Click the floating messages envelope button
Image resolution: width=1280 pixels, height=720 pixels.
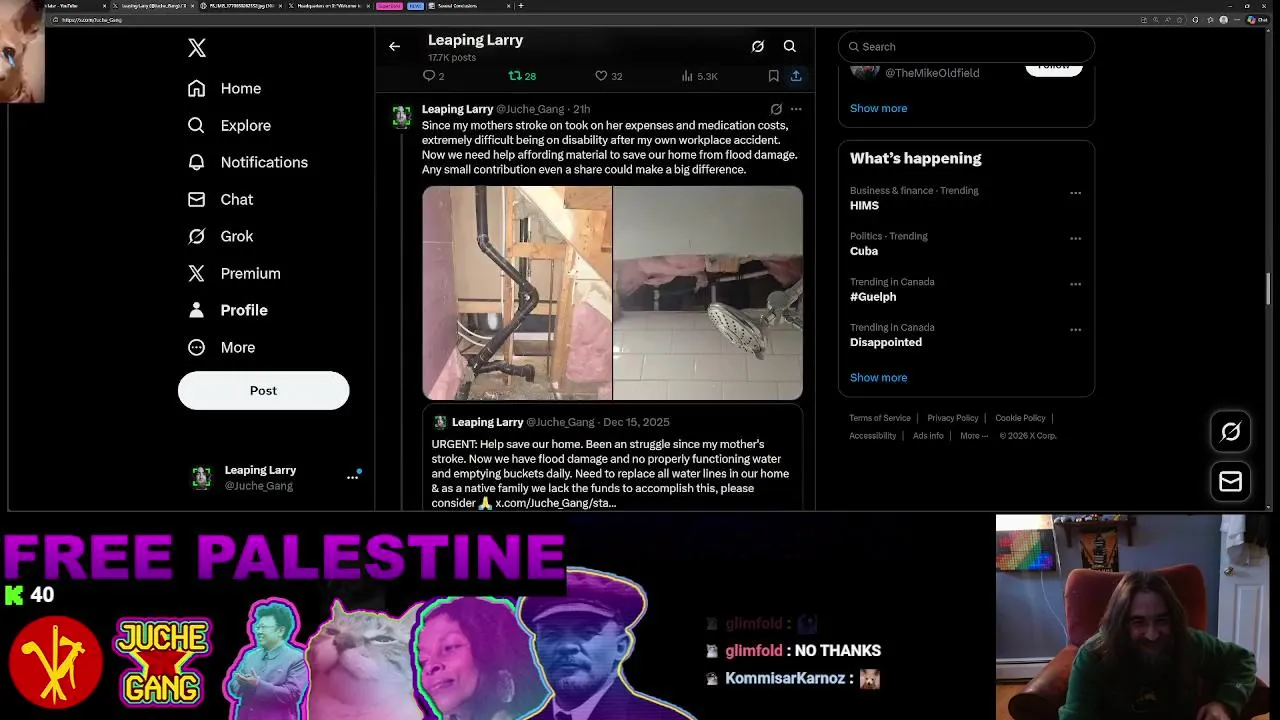click(1231, 482)
